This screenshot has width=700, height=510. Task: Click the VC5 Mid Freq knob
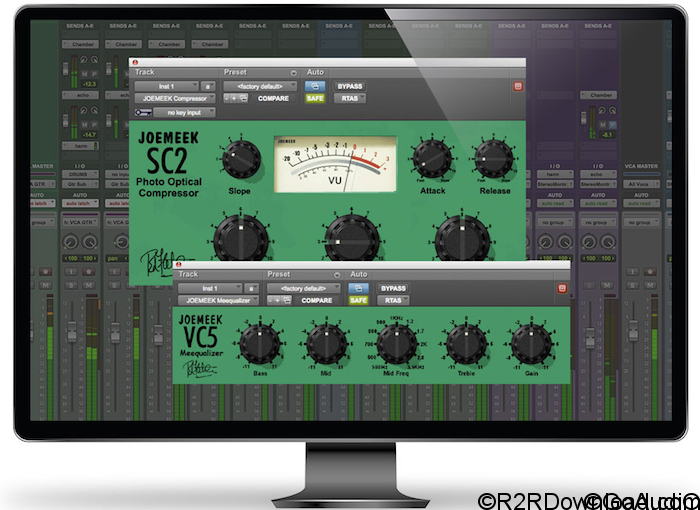tap(396, 344)
